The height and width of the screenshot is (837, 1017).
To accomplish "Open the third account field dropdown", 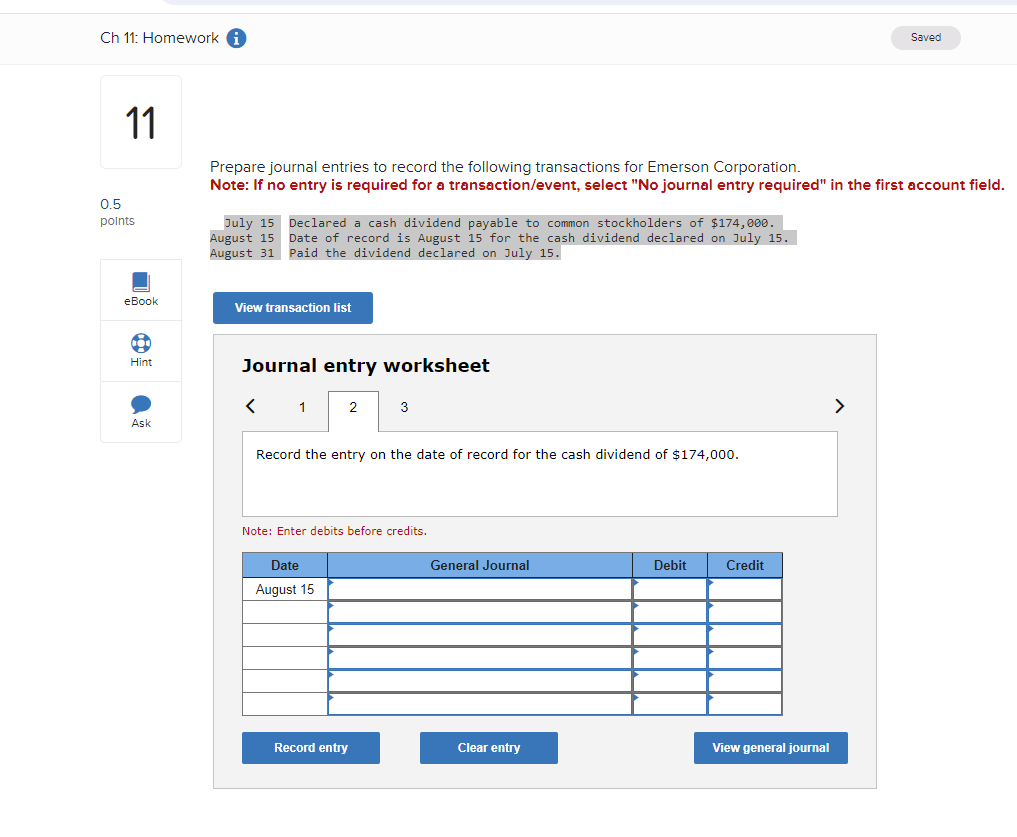I will [x=478, y=633].
